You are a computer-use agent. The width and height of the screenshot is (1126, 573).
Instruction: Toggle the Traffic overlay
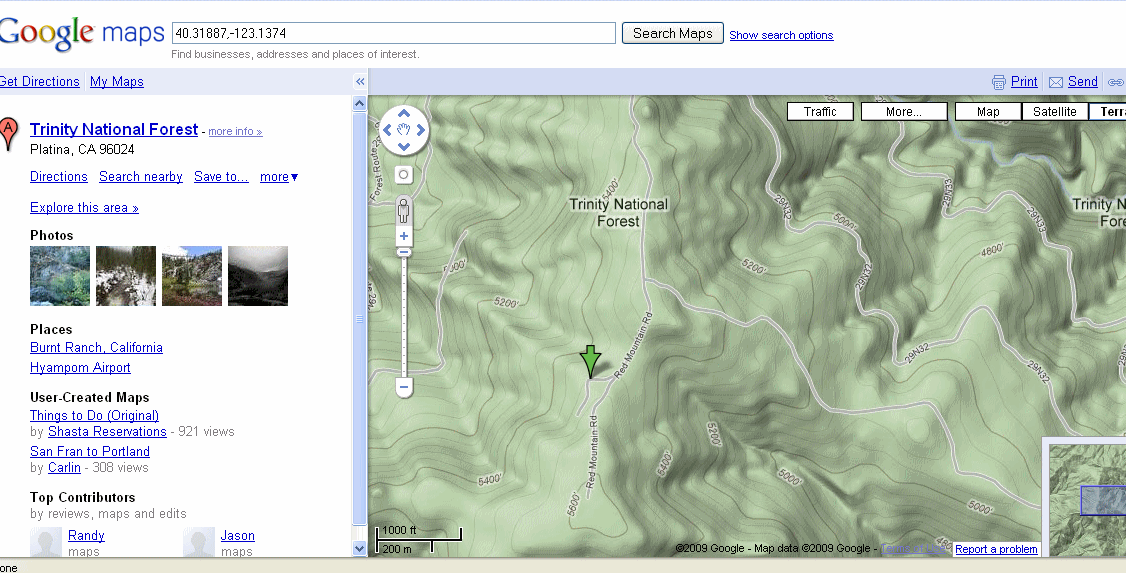(x=820, y=112)
